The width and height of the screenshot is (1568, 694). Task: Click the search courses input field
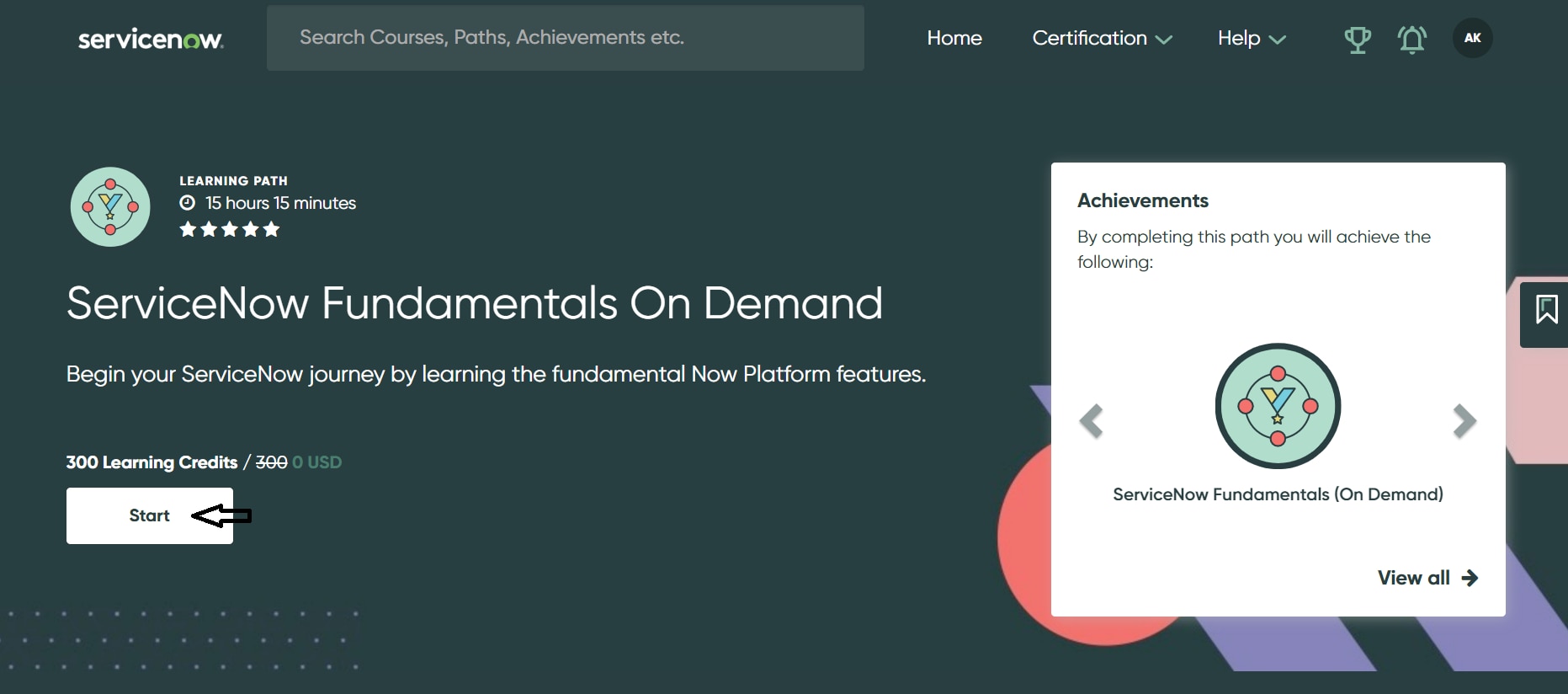point(565,38)
